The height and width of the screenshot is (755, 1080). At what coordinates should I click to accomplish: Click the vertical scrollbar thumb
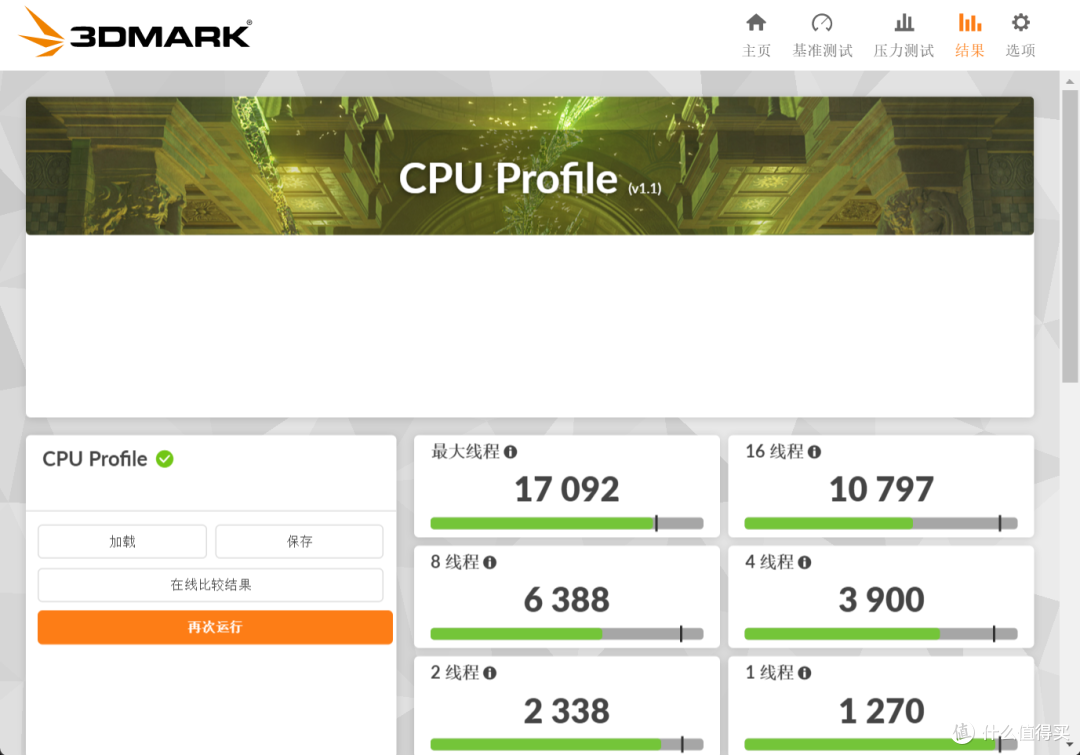pos(1070,236)
